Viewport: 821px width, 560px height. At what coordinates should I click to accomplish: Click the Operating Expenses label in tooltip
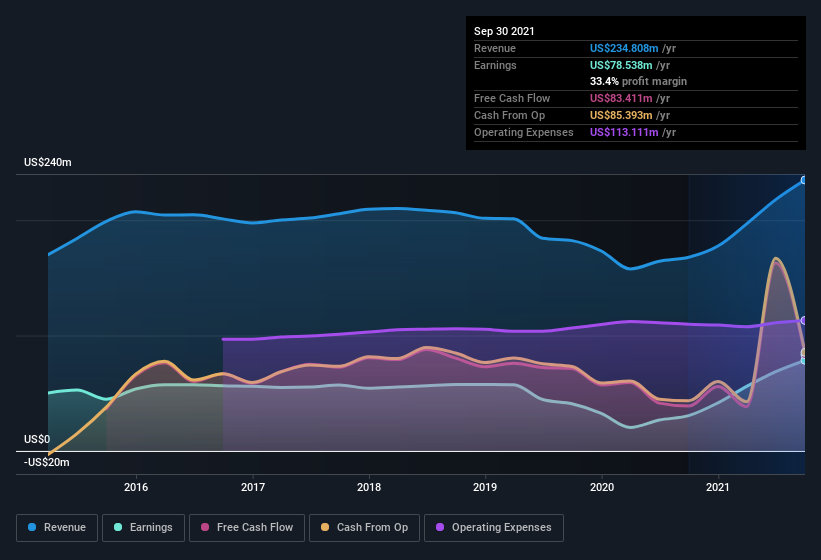pyautogui.click(x=524, y=132)
